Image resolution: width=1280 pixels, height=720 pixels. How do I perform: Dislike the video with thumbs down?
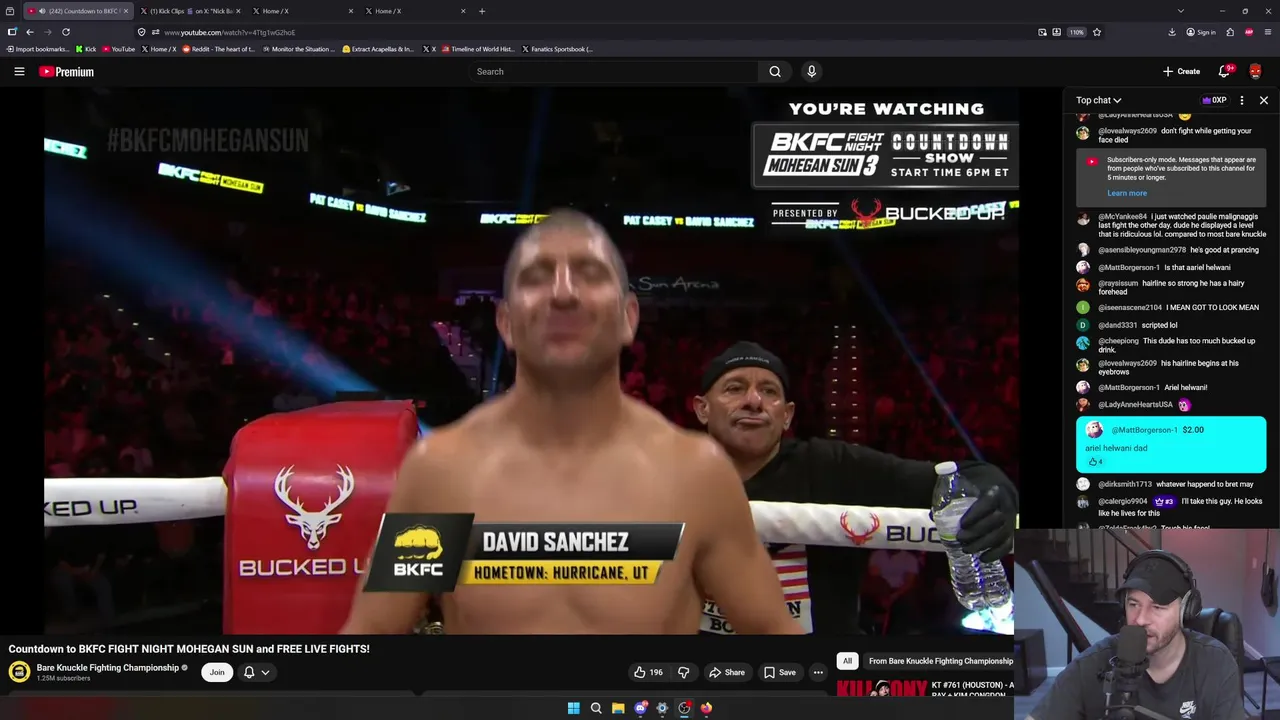click(x=684, y=672)
